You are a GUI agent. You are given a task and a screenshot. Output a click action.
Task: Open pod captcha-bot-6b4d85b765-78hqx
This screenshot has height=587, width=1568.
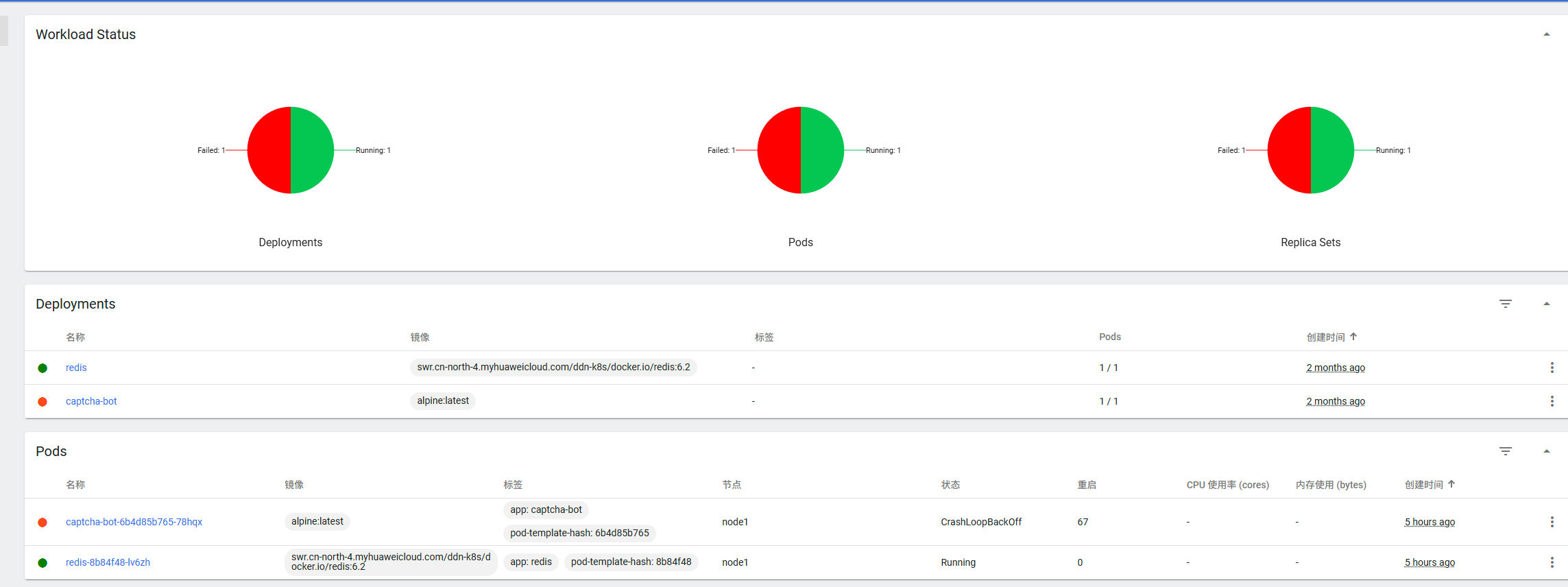pos(134,522)
